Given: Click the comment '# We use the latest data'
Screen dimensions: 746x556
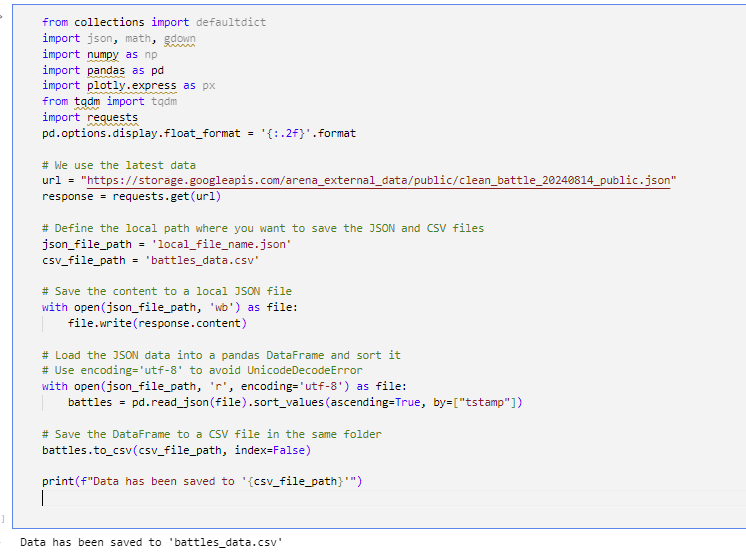Looking at the screenshot, I should pos(118,166).
